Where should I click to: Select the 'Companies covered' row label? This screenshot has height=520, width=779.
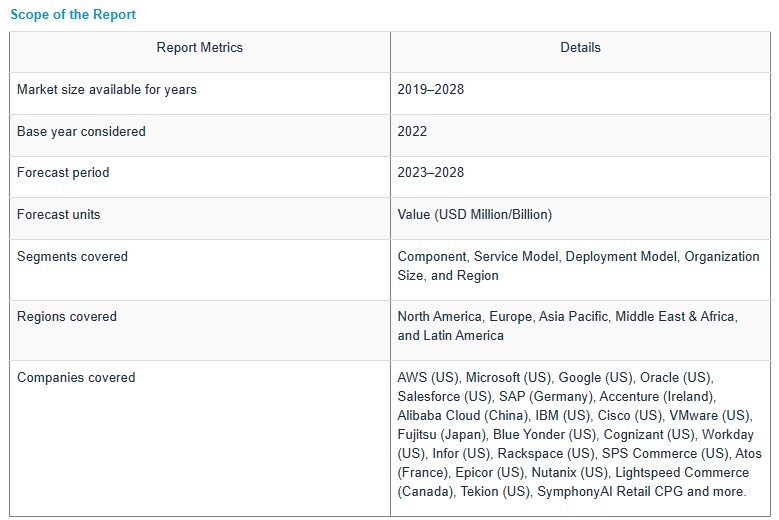pos(76,377)
